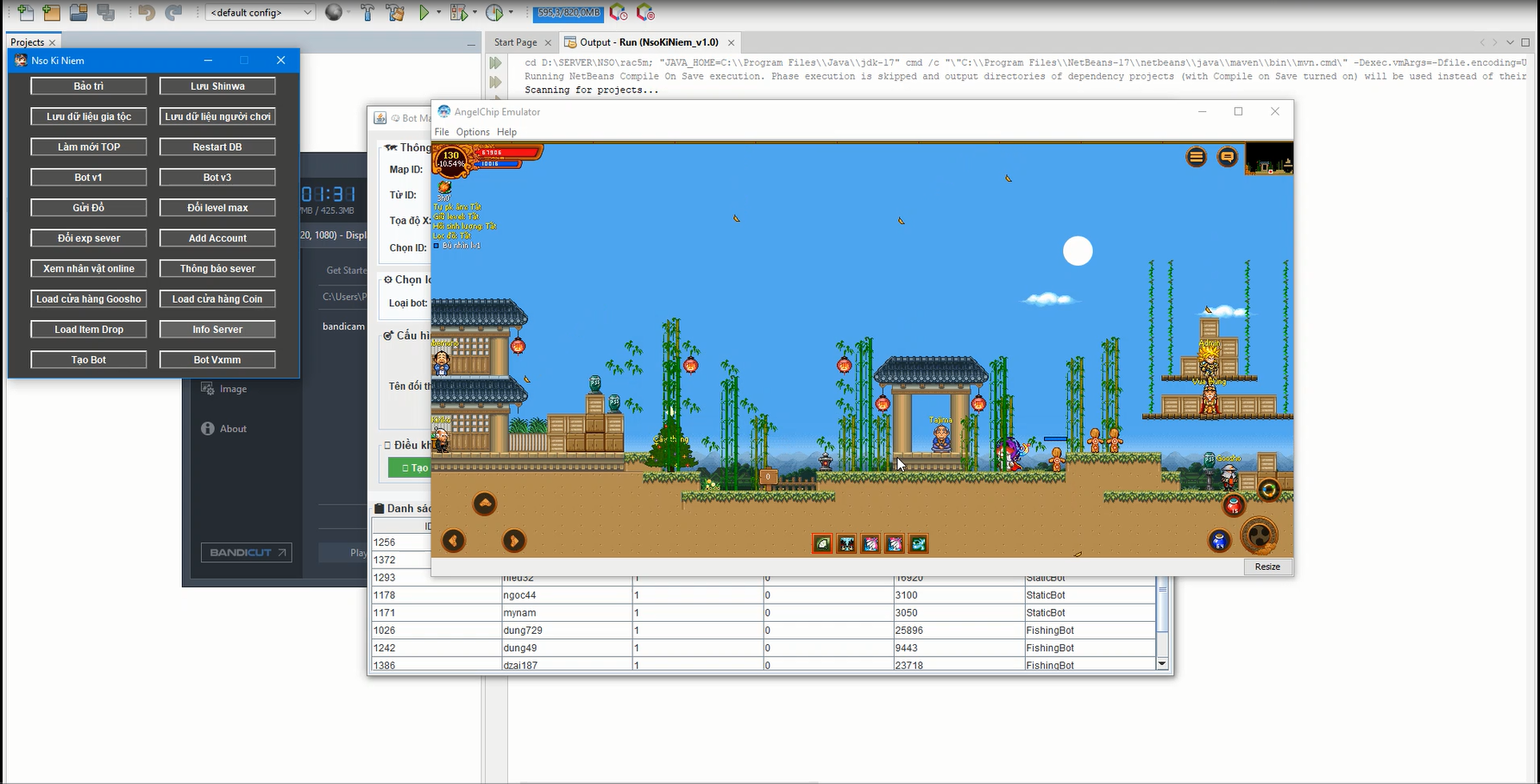Image resolution: width=1540 pixels, height=784 pixels.
Task: Click the Debug Project icon
Action: 458,12
